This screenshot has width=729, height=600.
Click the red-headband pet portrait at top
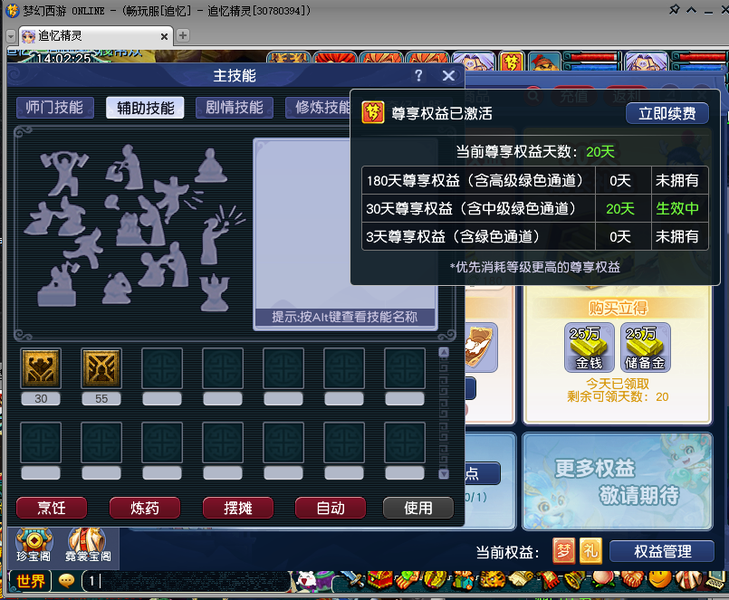[x=544, y=61]
